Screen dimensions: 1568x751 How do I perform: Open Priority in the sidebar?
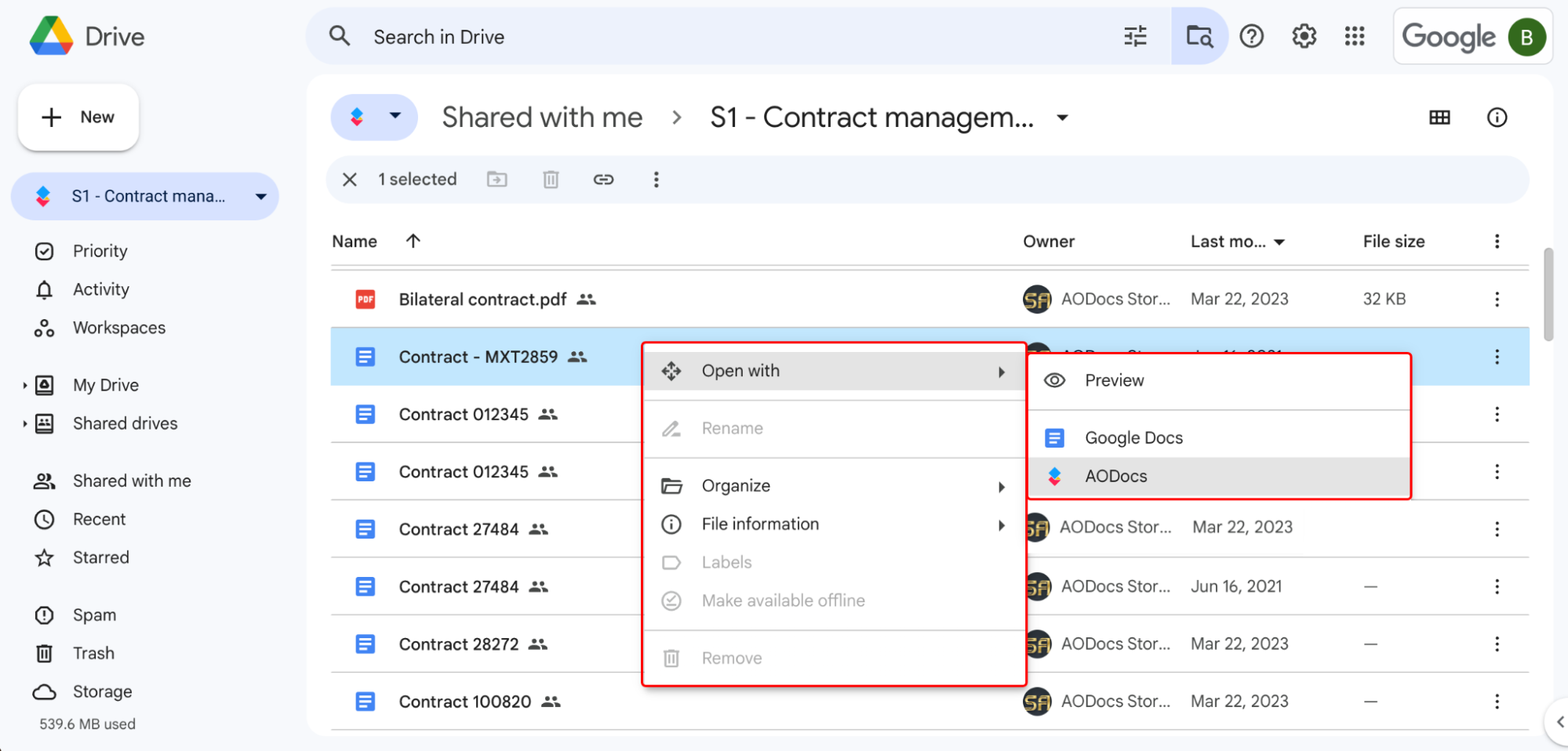(x=100, y=251)
